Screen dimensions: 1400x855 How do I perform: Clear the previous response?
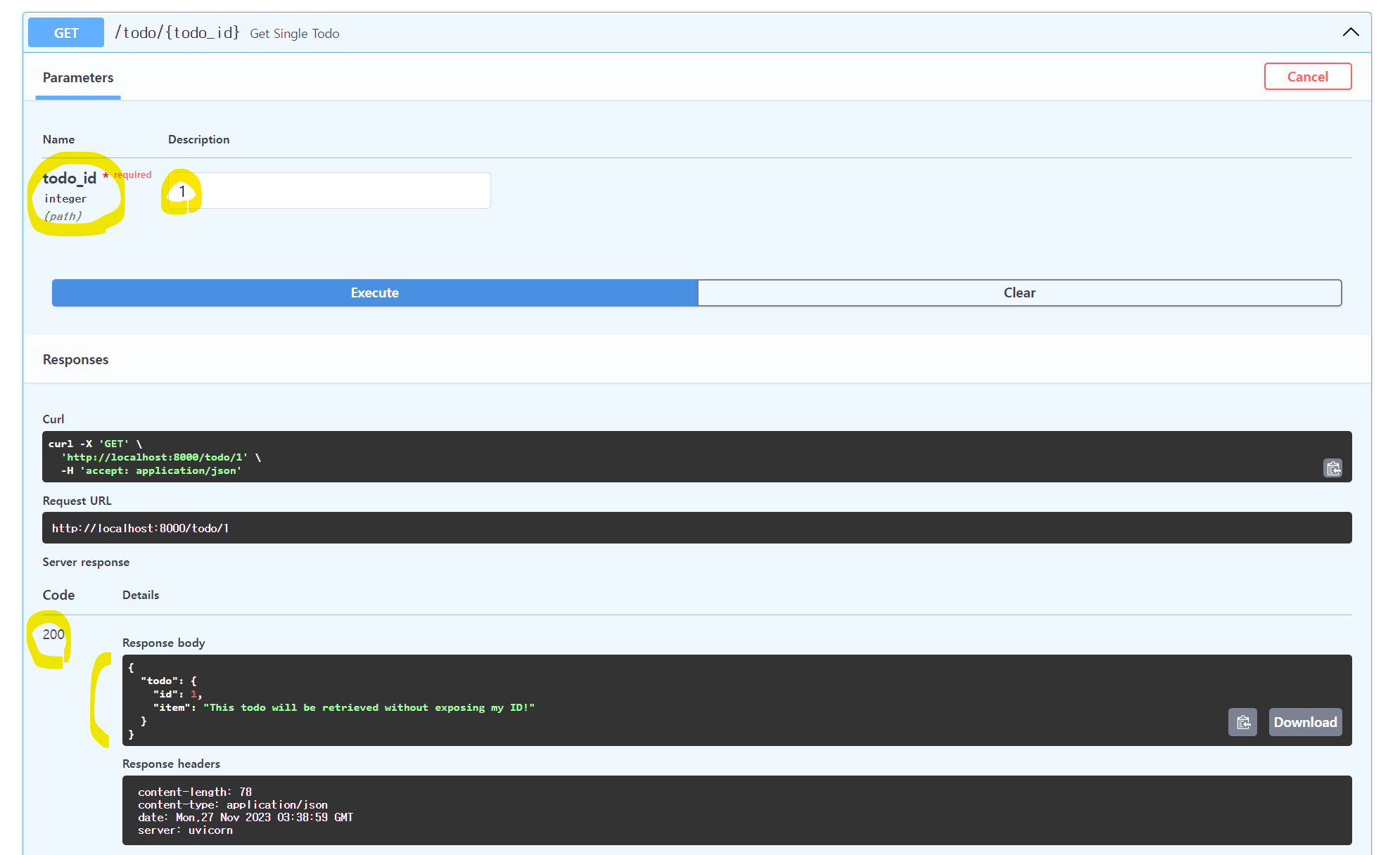point(1019,292)
